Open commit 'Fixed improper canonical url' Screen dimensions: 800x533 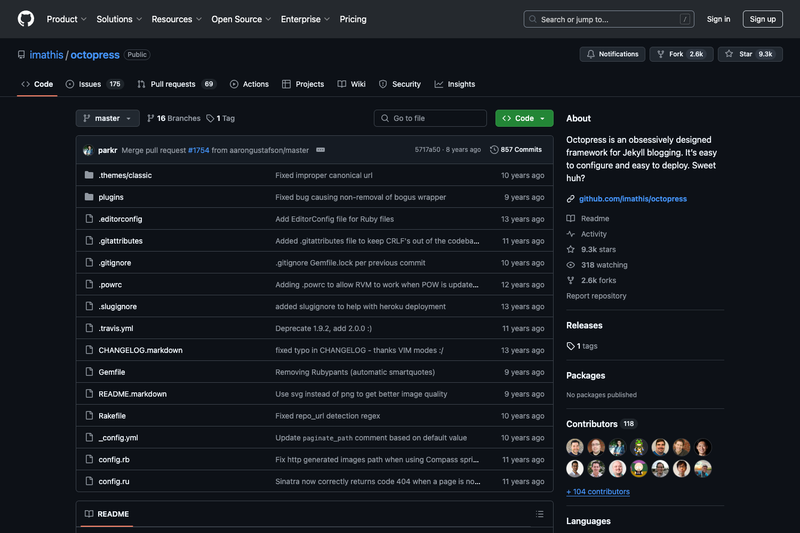click(324, 175)
